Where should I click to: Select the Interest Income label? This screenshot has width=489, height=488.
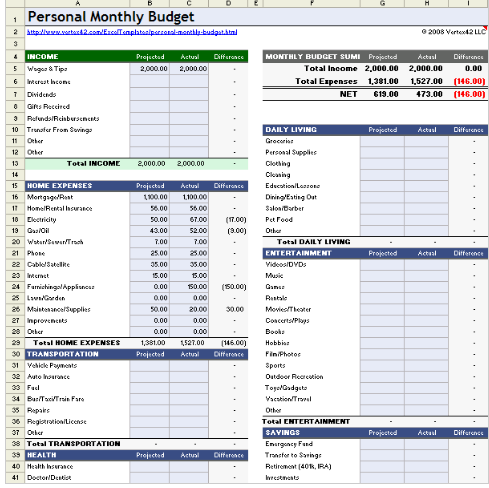49,82
